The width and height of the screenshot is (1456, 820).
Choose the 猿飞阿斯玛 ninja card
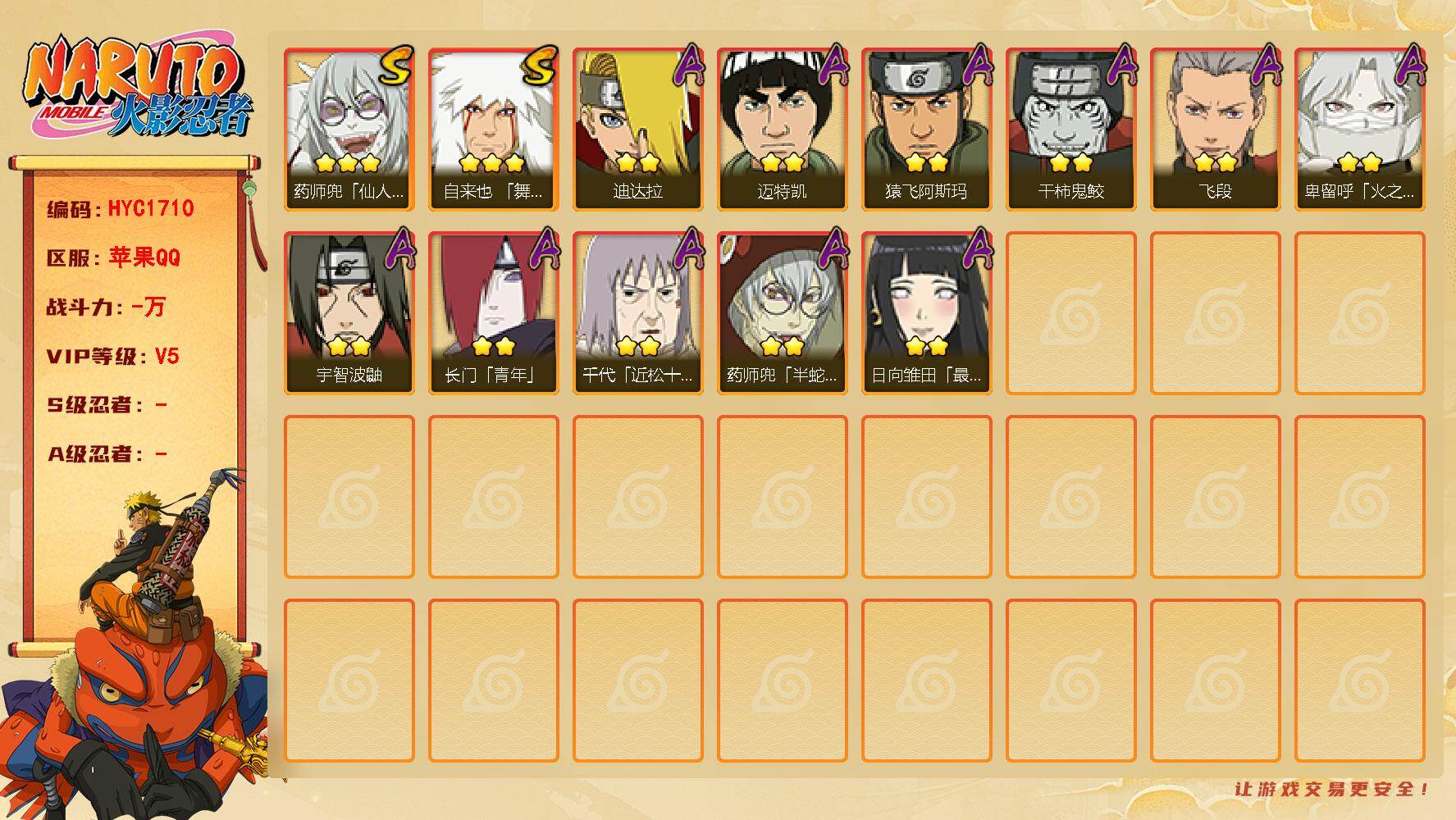point(926,129)
